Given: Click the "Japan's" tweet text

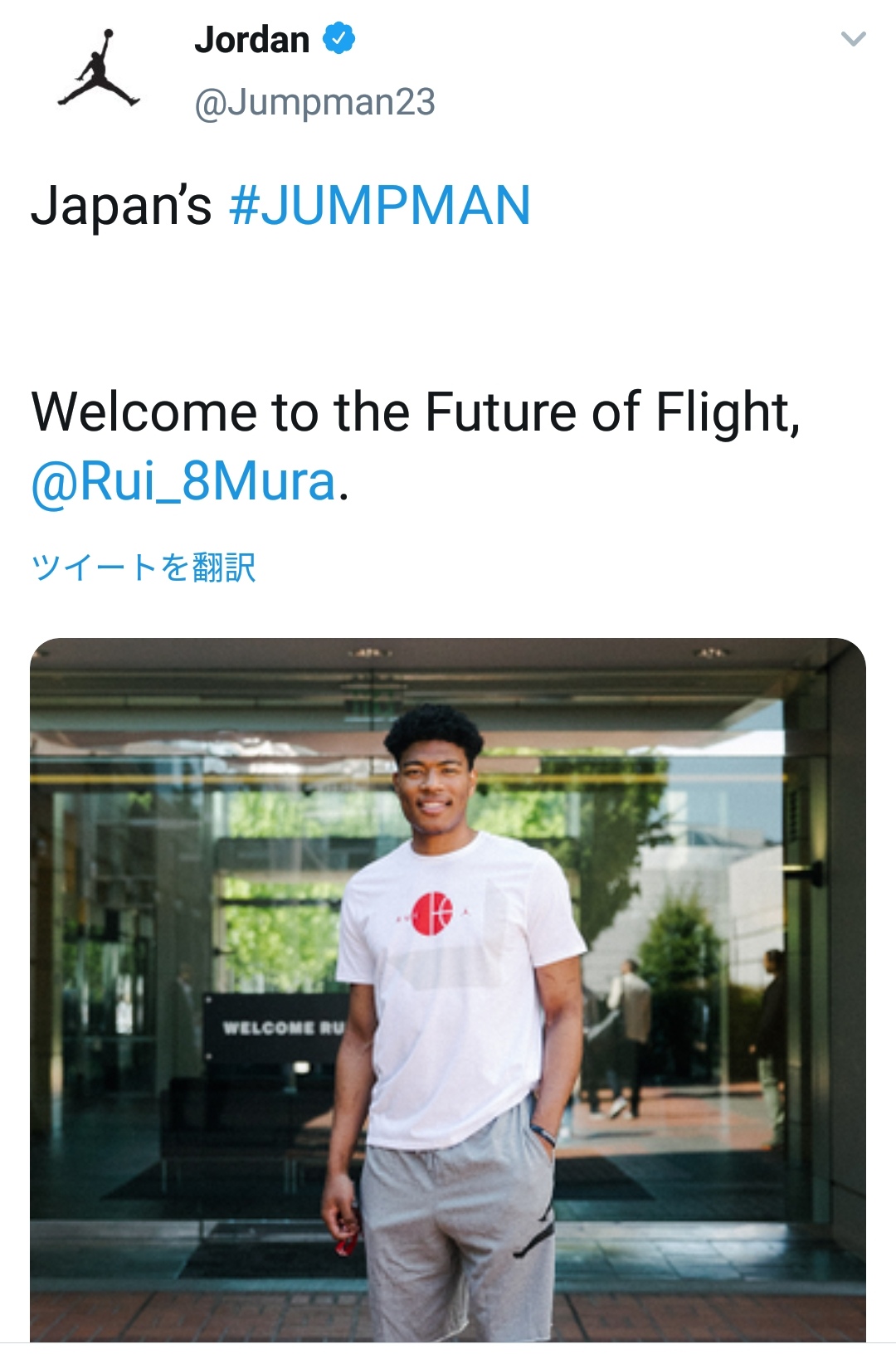Looking at the screenshot, I should coord(121,206).
